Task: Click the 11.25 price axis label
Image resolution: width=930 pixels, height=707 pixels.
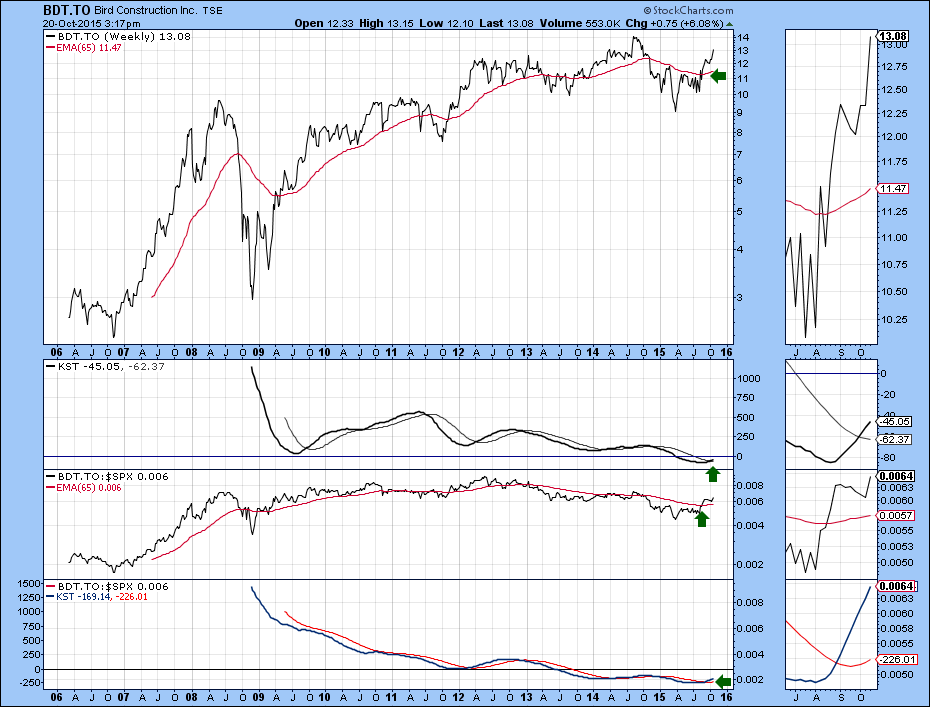Action: (x=893, y=212)
